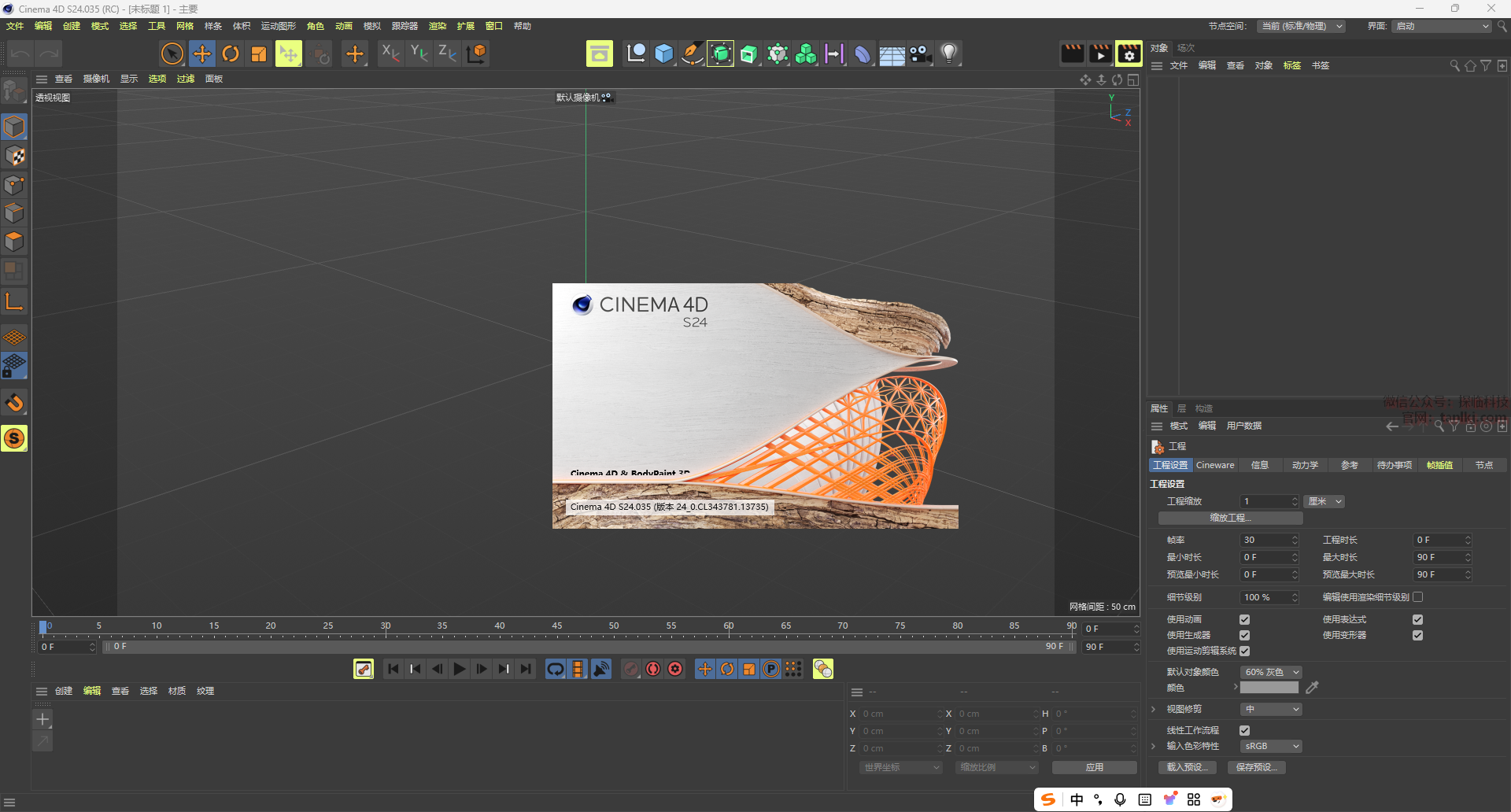The width and height of the screenshot is (1511, 812).
Task: Switch to the Cineware tab
Action: [x=1215, y=465]
